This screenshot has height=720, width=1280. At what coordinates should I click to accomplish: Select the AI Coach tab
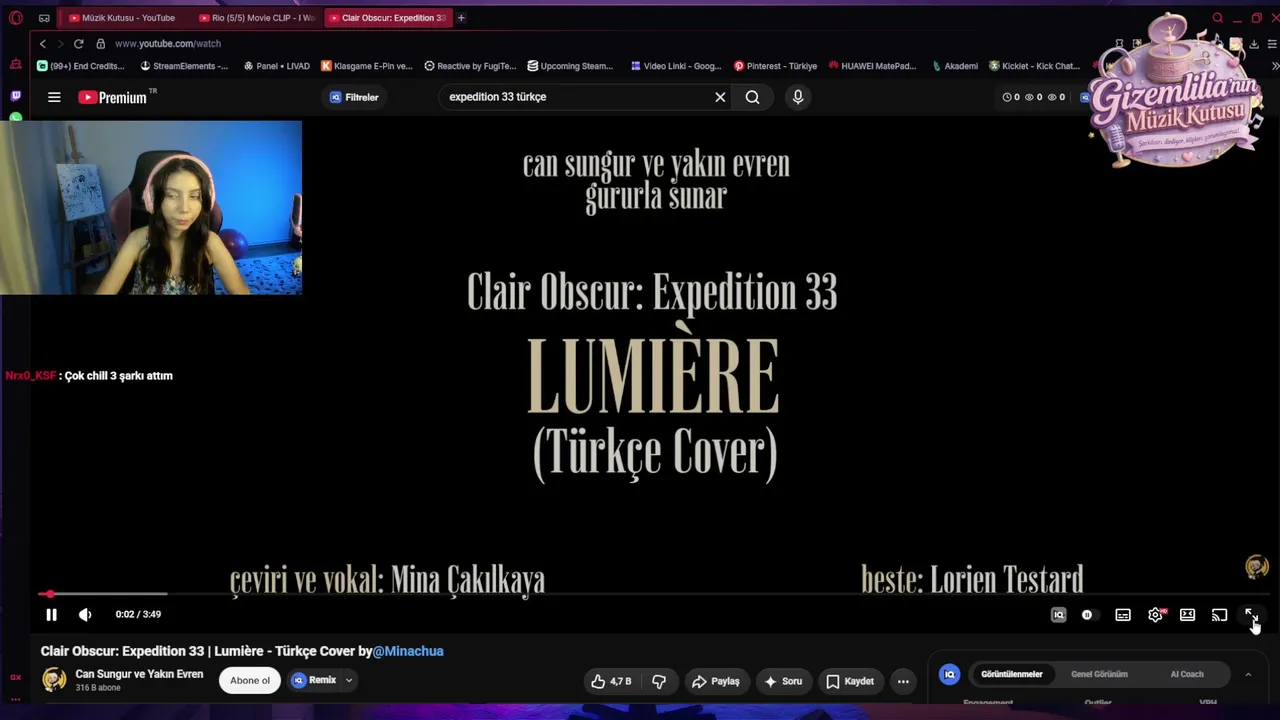tap(1187, 674)
